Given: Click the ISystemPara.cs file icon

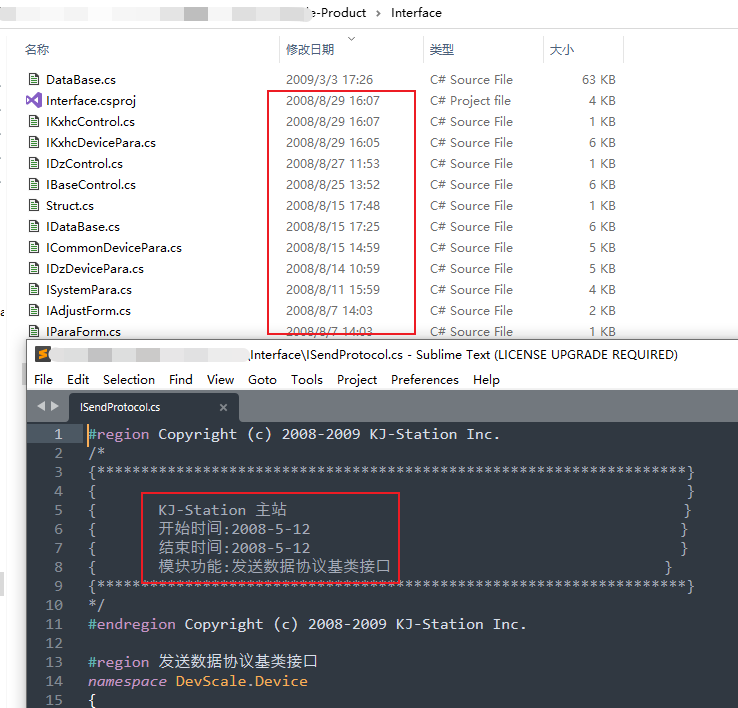Looking at the screenshot, I should click(x=34, y=289).
